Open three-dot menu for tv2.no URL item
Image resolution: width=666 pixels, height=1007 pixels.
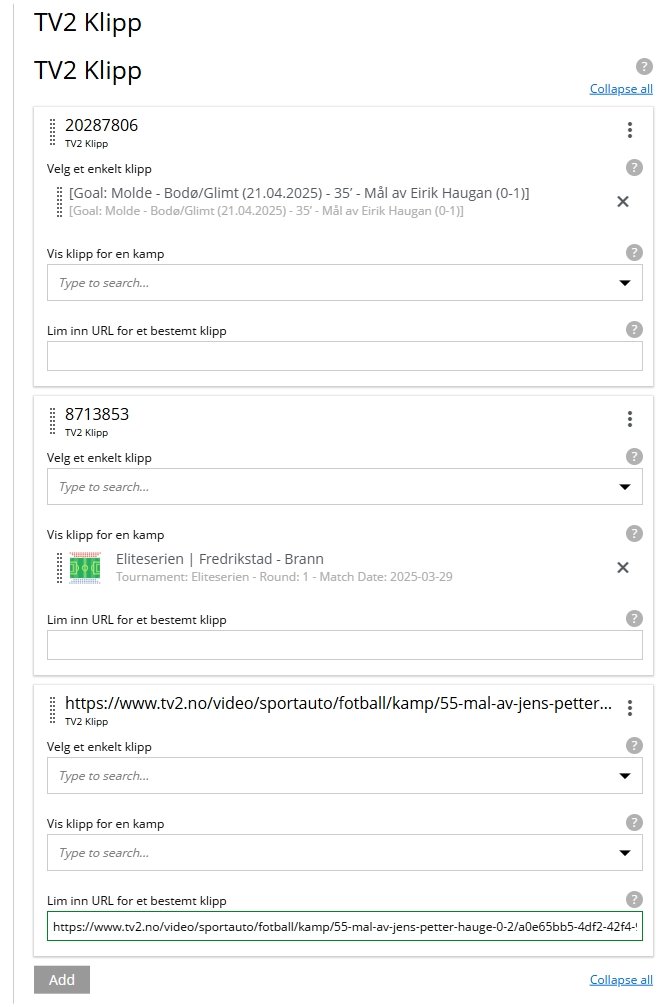[629, 708]
